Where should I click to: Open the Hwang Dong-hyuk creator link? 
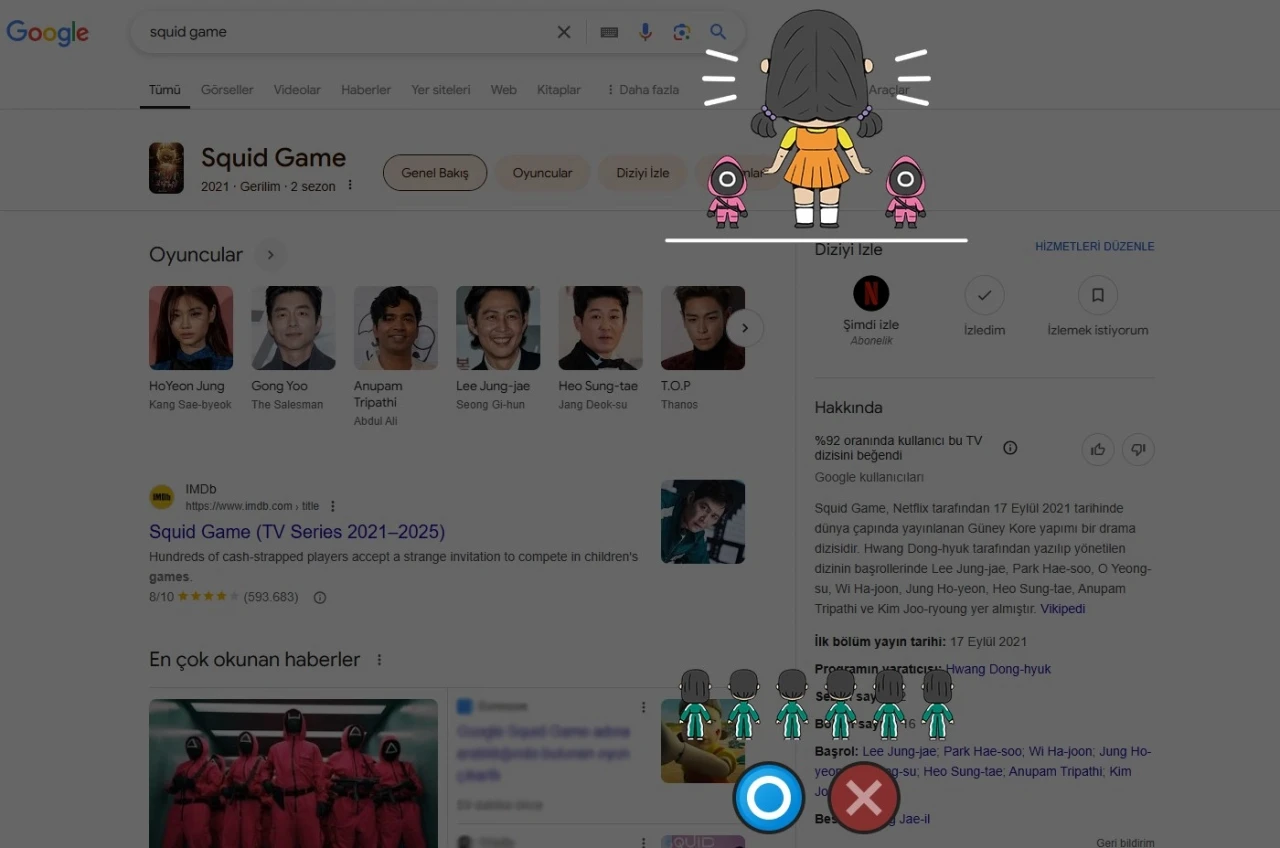(998, 669)
